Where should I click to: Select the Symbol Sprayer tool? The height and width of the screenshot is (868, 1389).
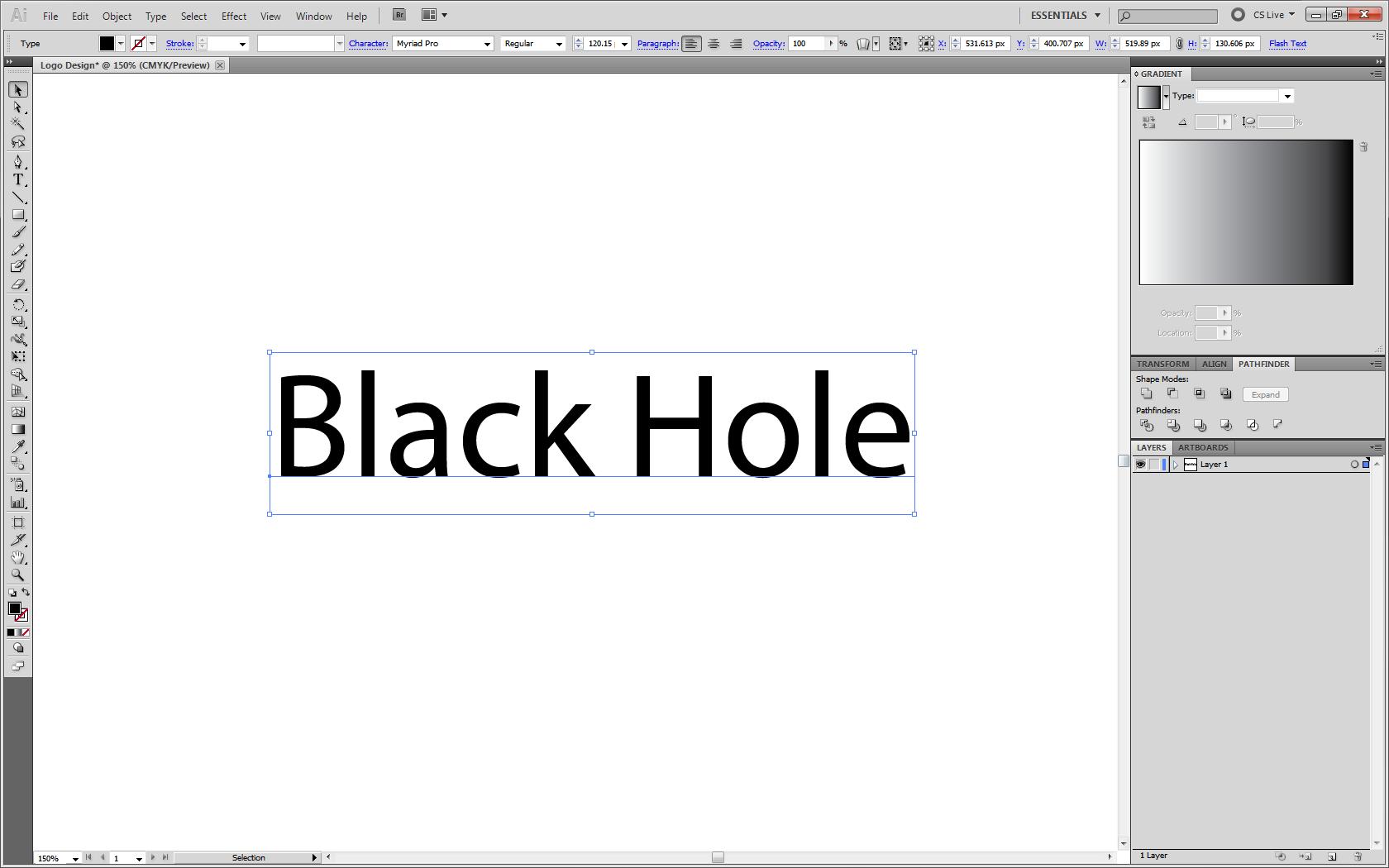click(18, 484)
